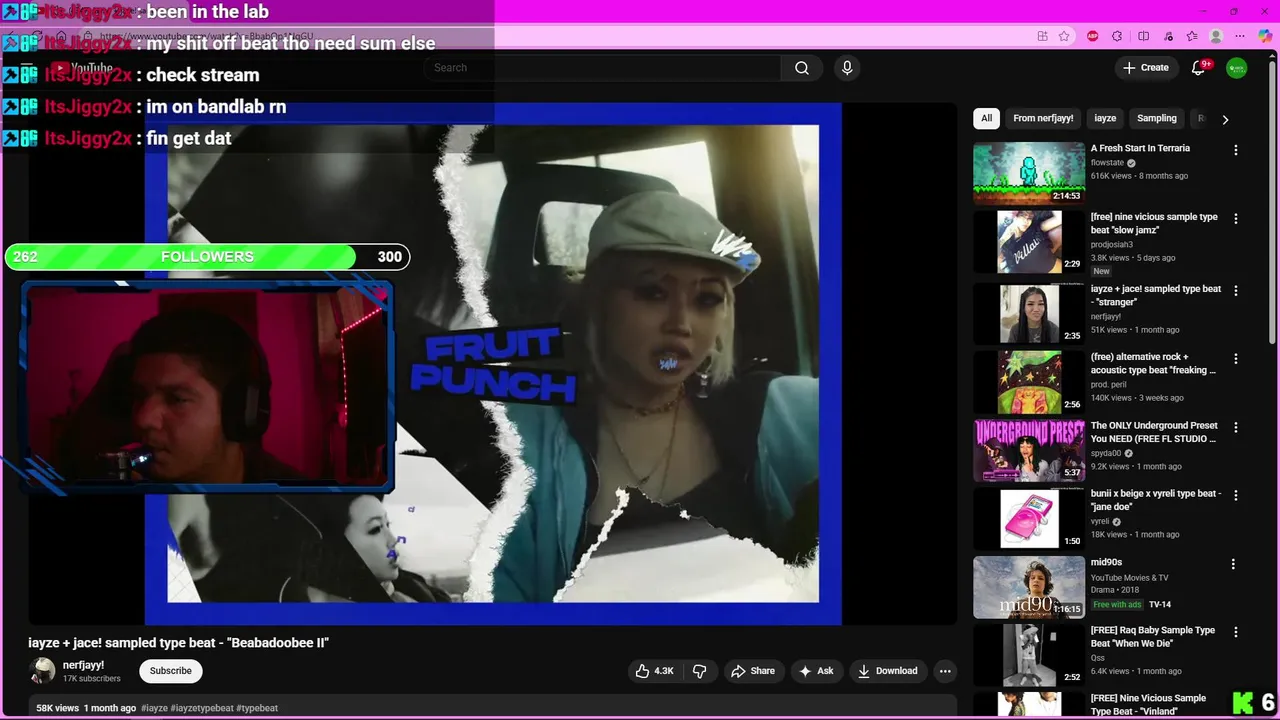
Task: Open the alternative rock freaking thumbnail
Action: click(x=1029, y=382)
